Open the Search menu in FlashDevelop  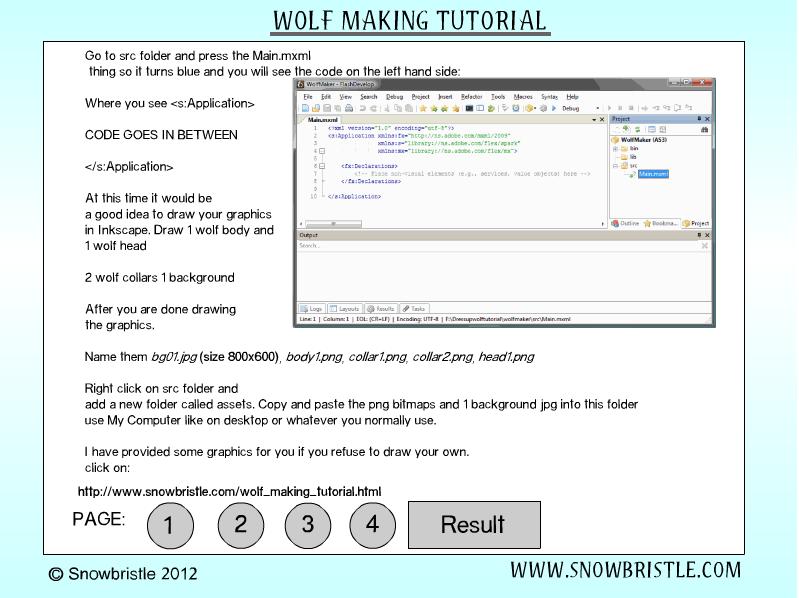click(x=368, y=97)
